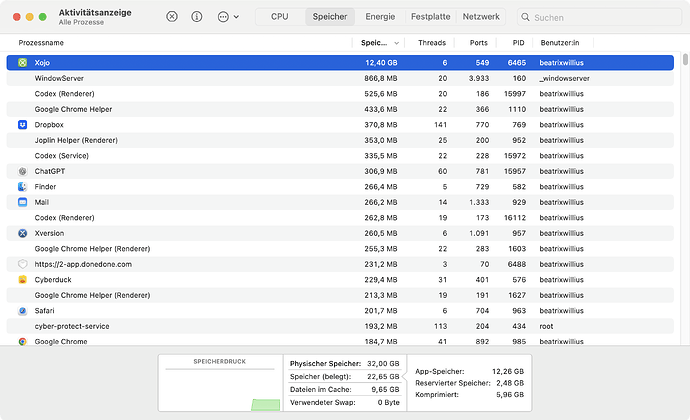690x420 pixels.
Task: Select Codex (Renderer) with PID 16112
Action: [x=340, y=217]
